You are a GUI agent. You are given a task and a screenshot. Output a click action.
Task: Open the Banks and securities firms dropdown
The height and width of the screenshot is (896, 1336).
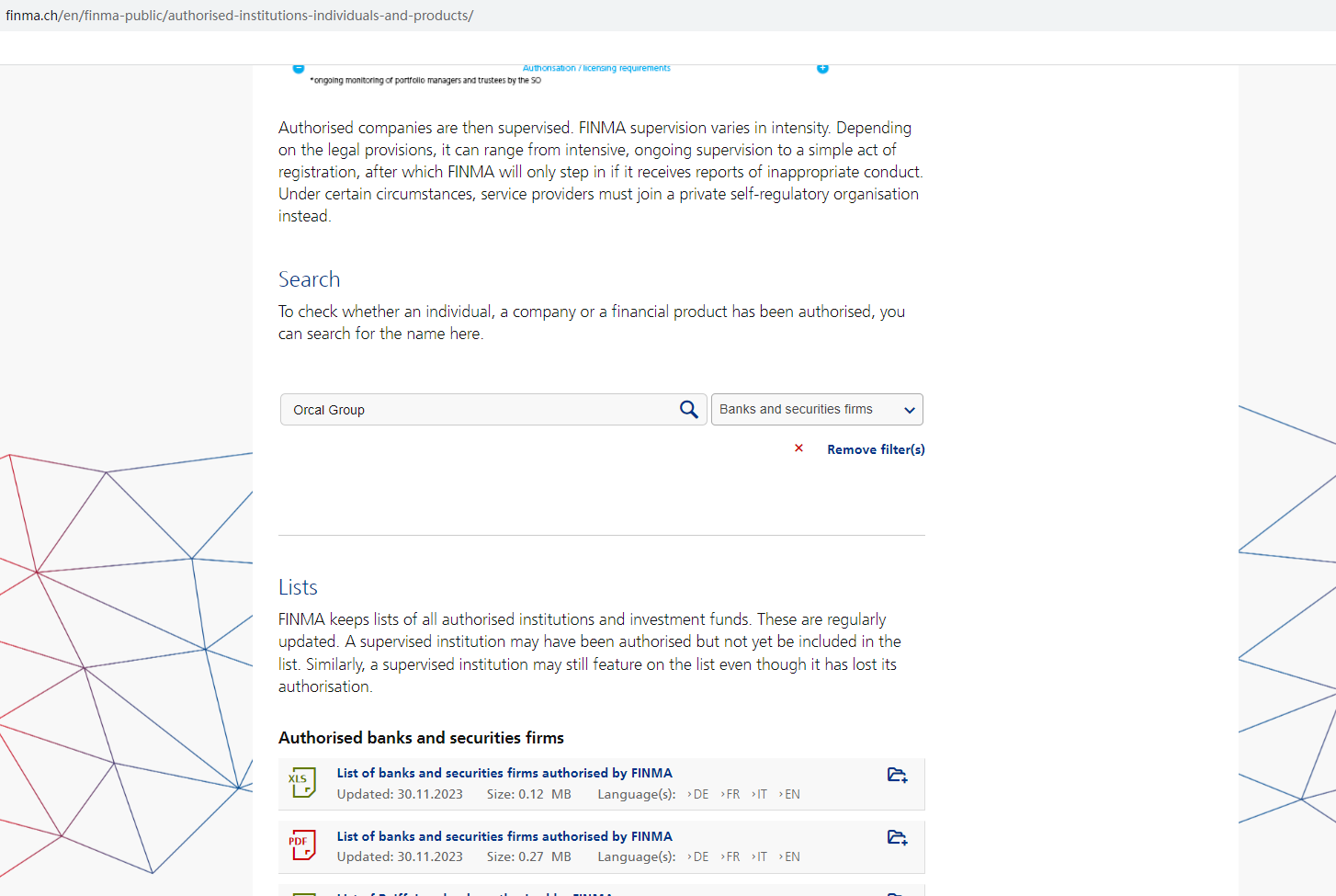(816, 410)
